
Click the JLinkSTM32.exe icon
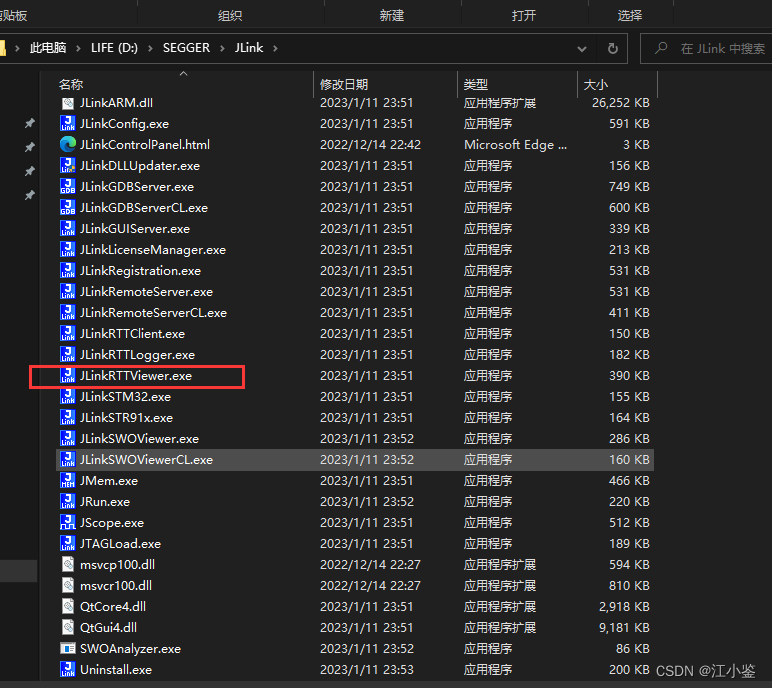[67, 396]
